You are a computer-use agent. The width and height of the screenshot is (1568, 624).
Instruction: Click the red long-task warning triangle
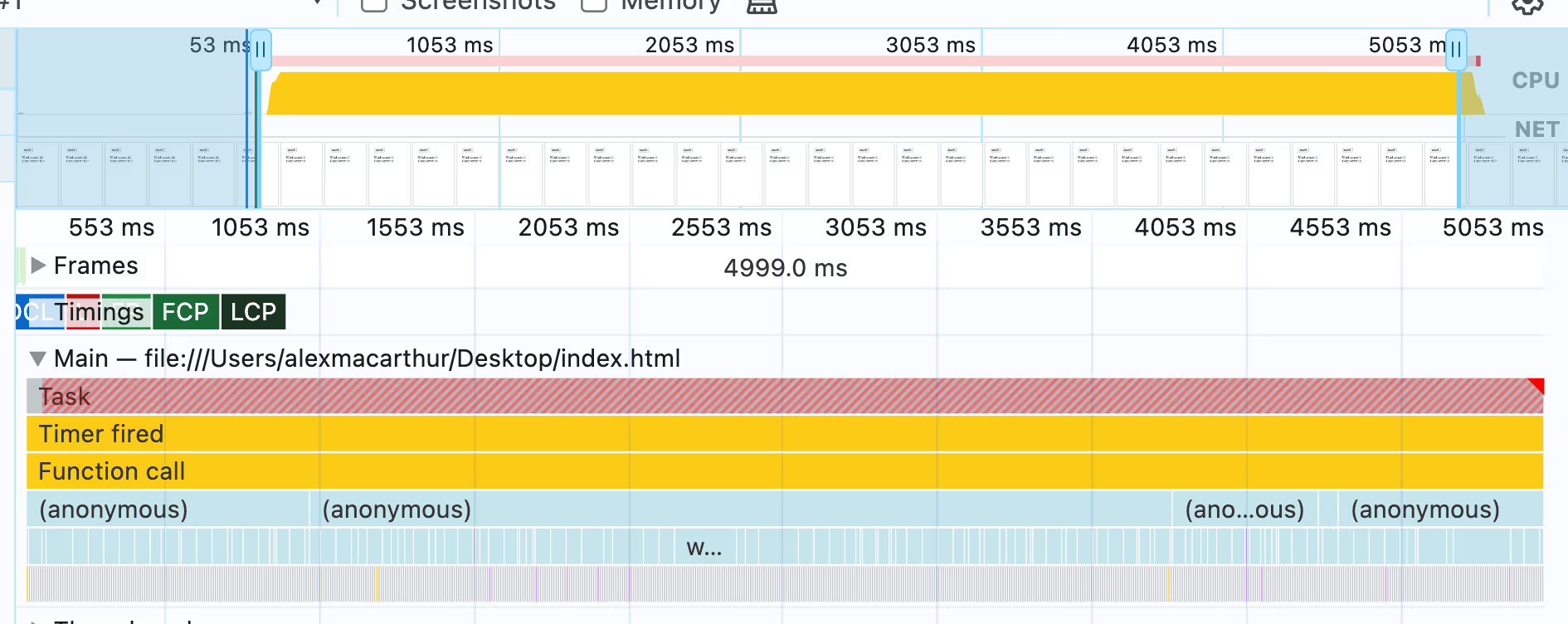click(1536, 386)
